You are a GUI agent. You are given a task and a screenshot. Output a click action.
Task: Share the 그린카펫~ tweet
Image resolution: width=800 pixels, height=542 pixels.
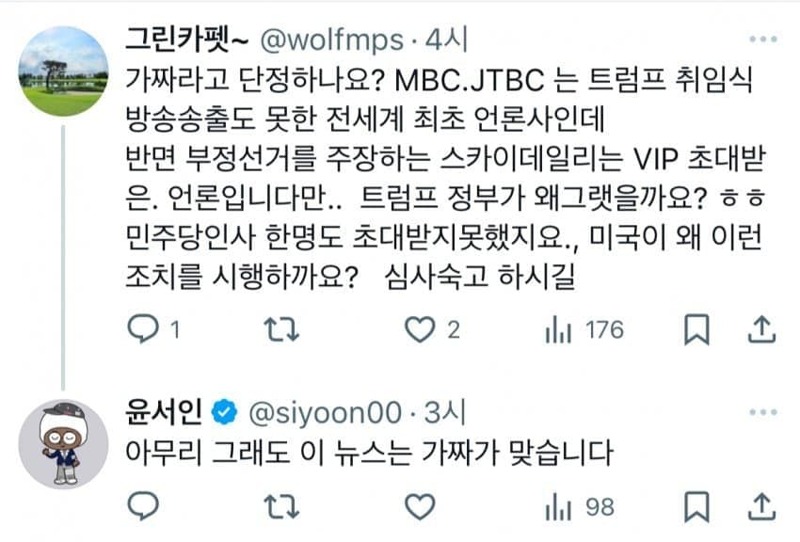762,329
